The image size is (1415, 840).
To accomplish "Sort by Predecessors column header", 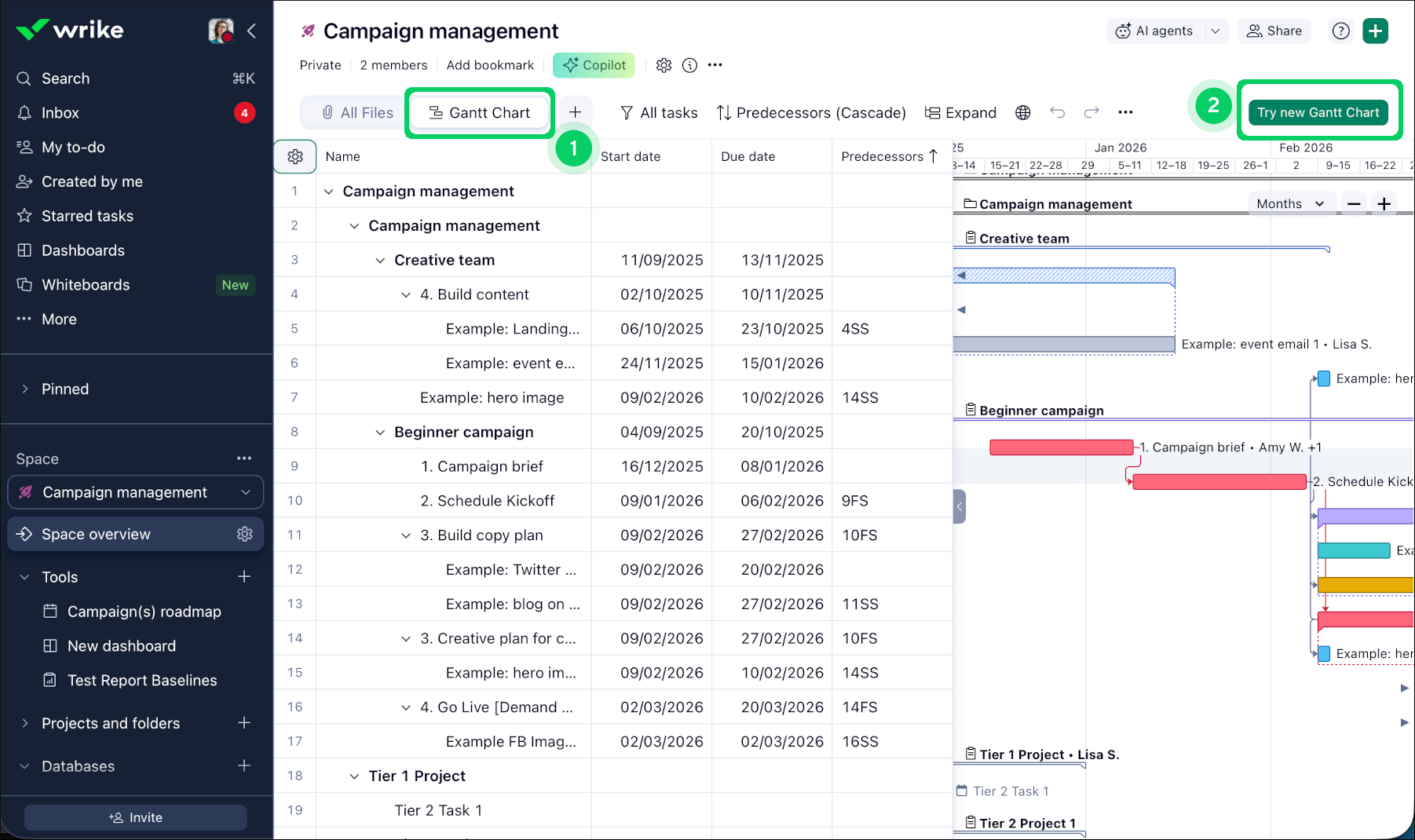I will tap(890, 156).
